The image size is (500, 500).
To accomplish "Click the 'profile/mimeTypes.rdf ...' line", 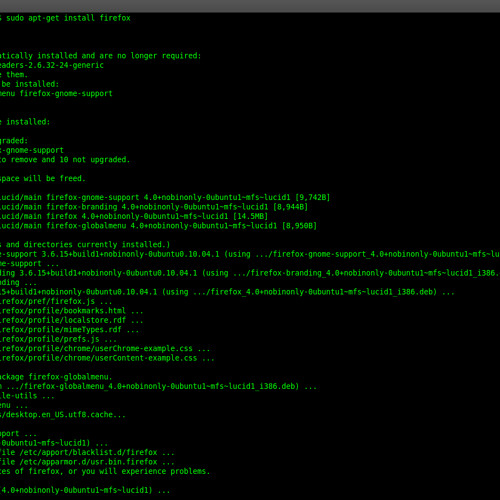I will (69, 330).
